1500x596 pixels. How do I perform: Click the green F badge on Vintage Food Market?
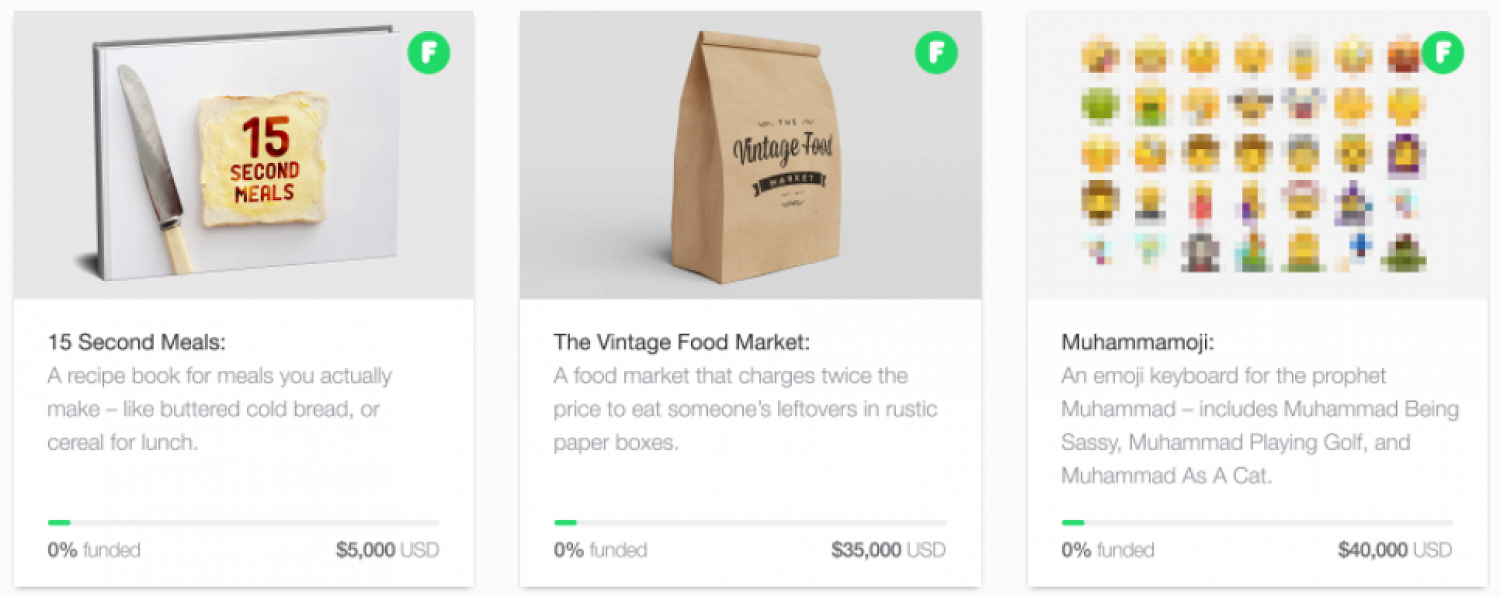[936, 52]
